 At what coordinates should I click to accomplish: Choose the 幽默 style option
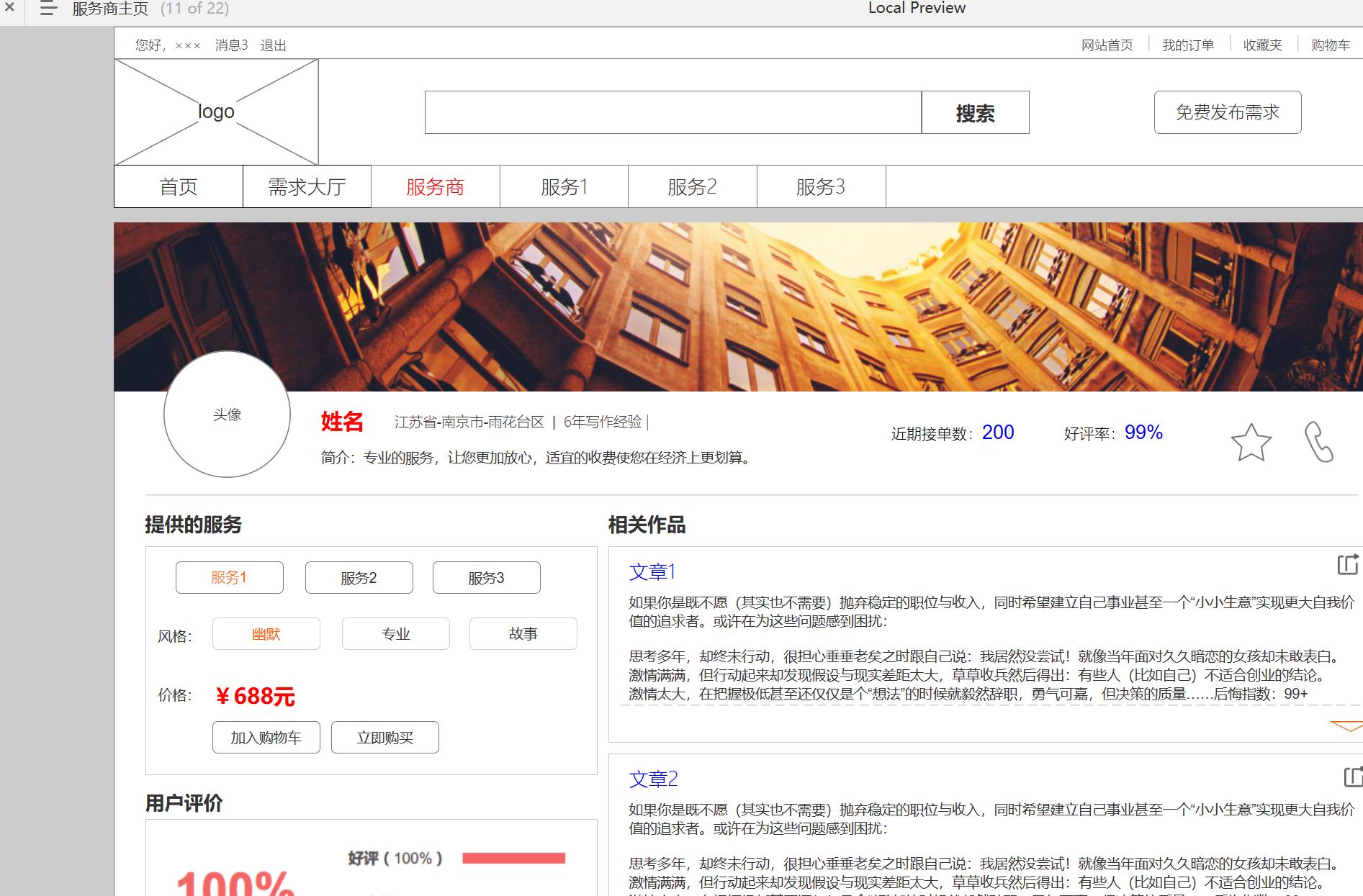[x=266, y=633]
